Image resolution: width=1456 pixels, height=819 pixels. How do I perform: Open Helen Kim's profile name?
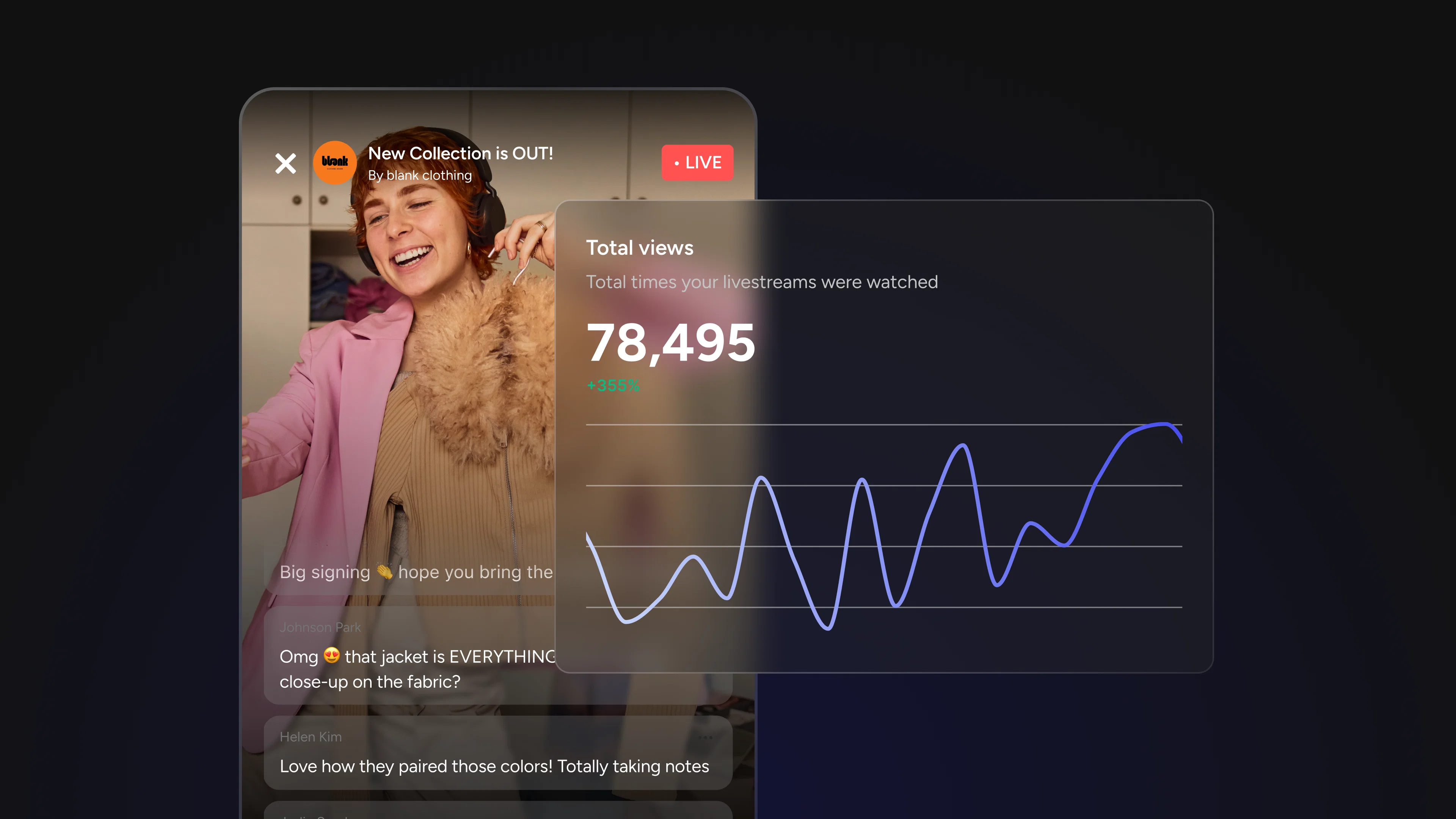[311, 737]
